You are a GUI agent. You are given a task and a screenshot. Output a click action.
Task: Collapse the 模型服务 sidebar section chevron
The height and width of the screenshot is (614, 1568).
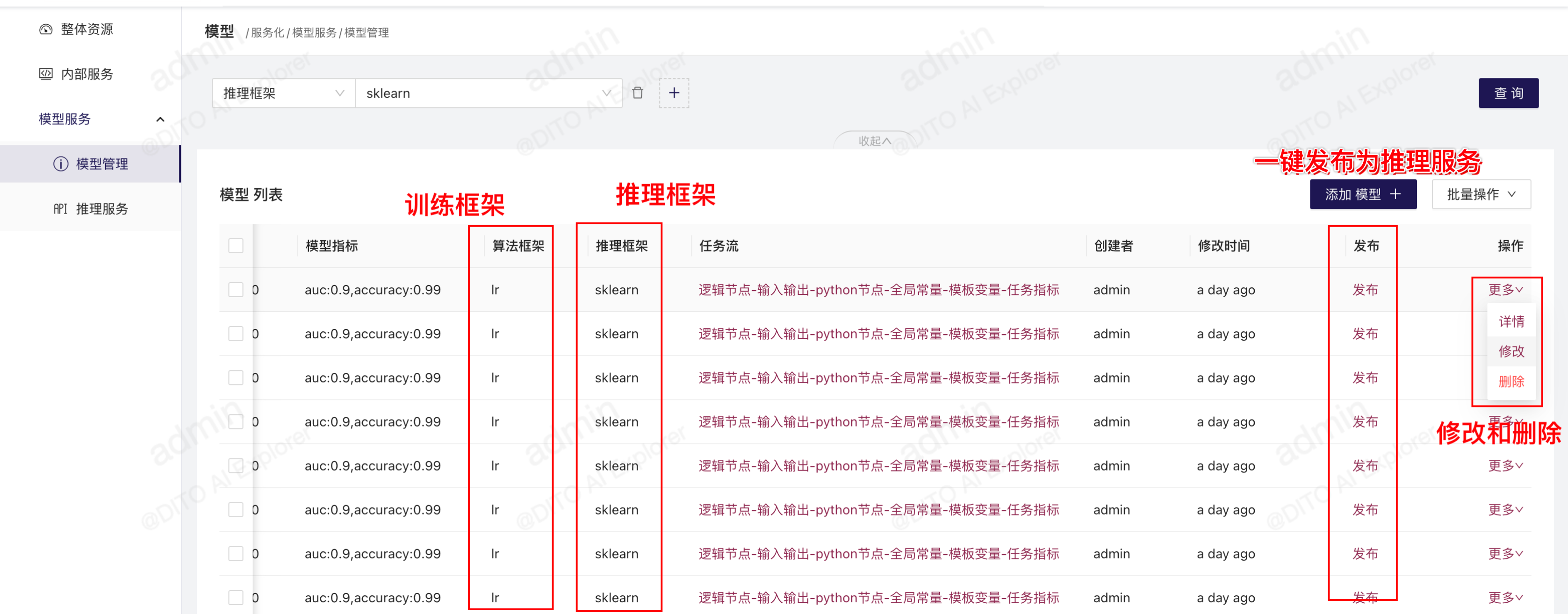click(x=160, y=119)
